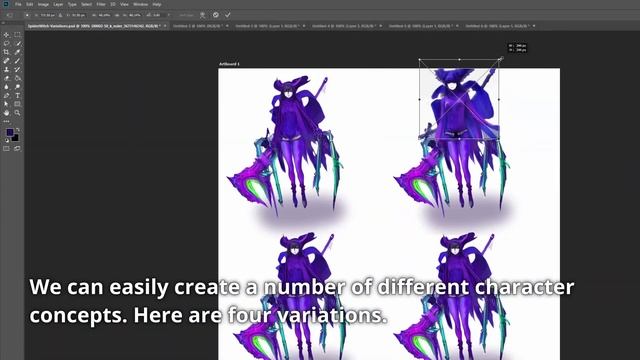Select the Rectangular Marquee tool
Viewport: 640px width, 360px height.
(x=18, y=35)
